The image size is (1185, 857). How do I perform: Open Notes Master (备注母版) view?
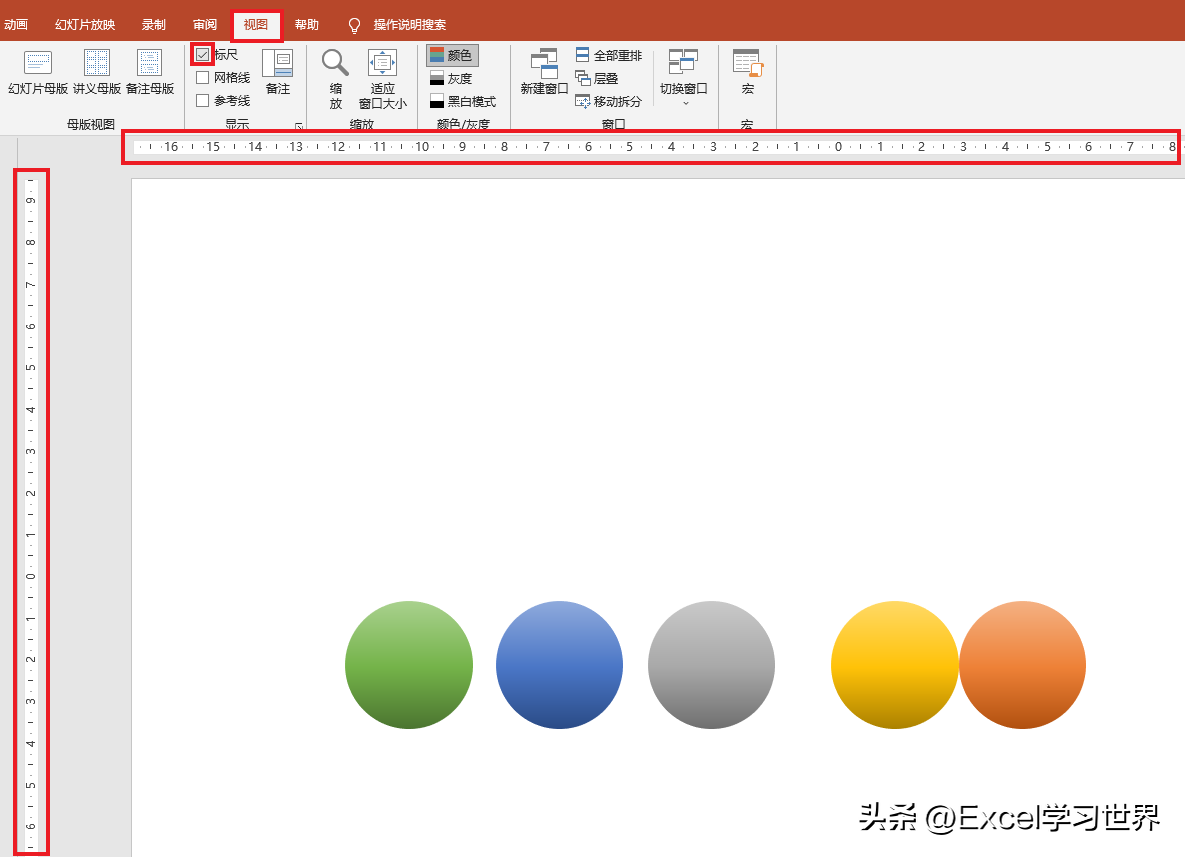150,73
